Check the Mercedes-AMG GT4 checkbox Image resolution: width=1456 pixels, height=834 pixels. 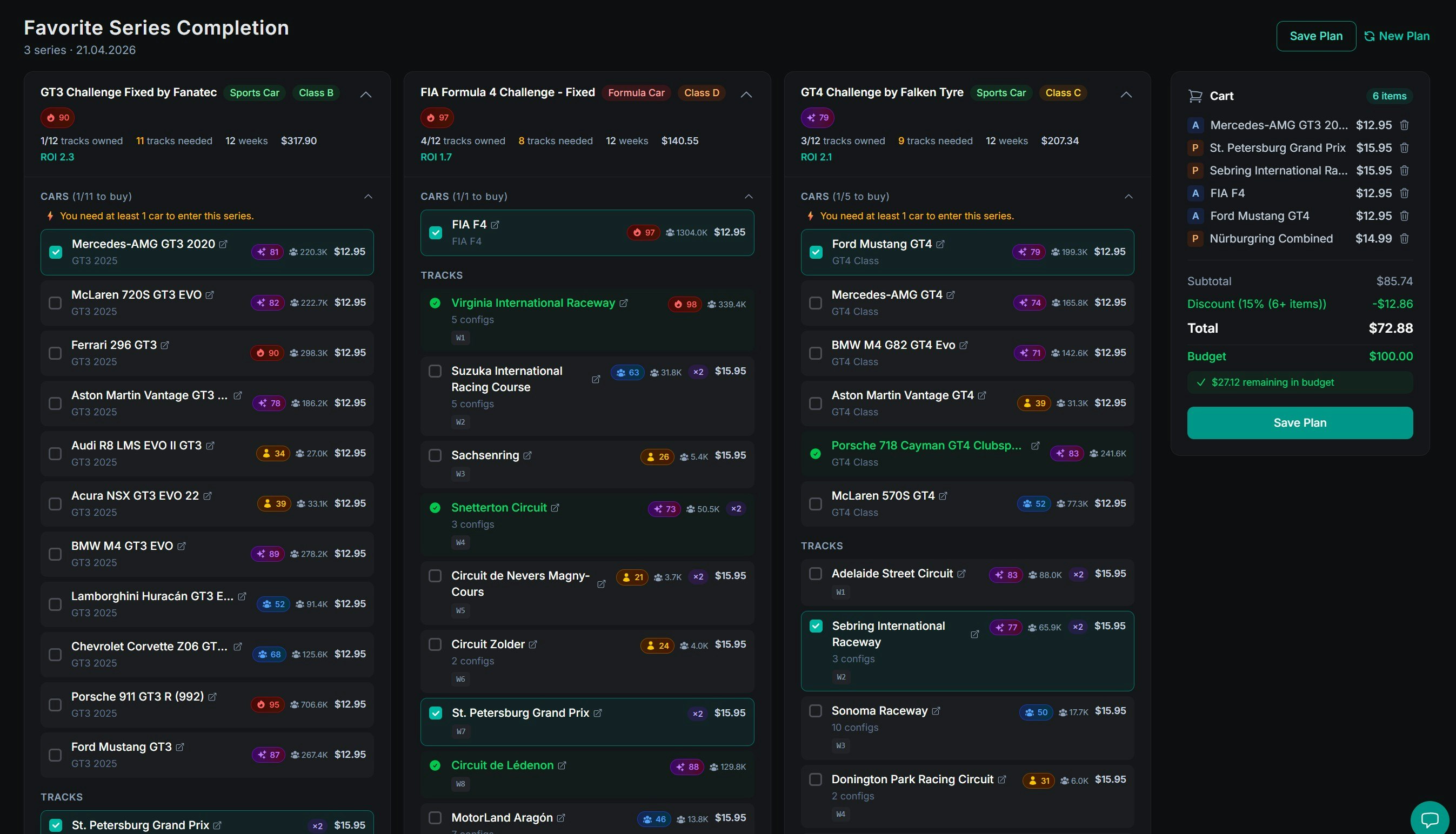click(816, 303)
